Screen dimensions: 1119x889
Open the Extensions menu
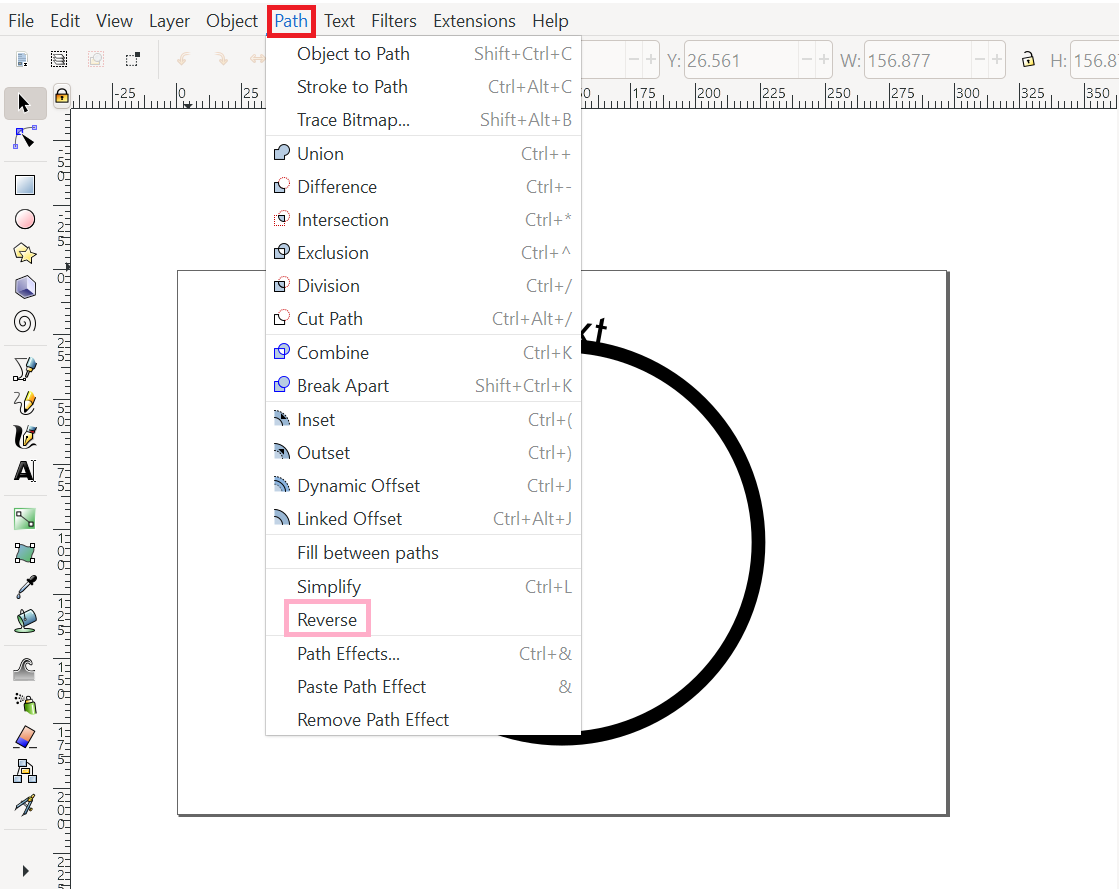pos(474,21)
